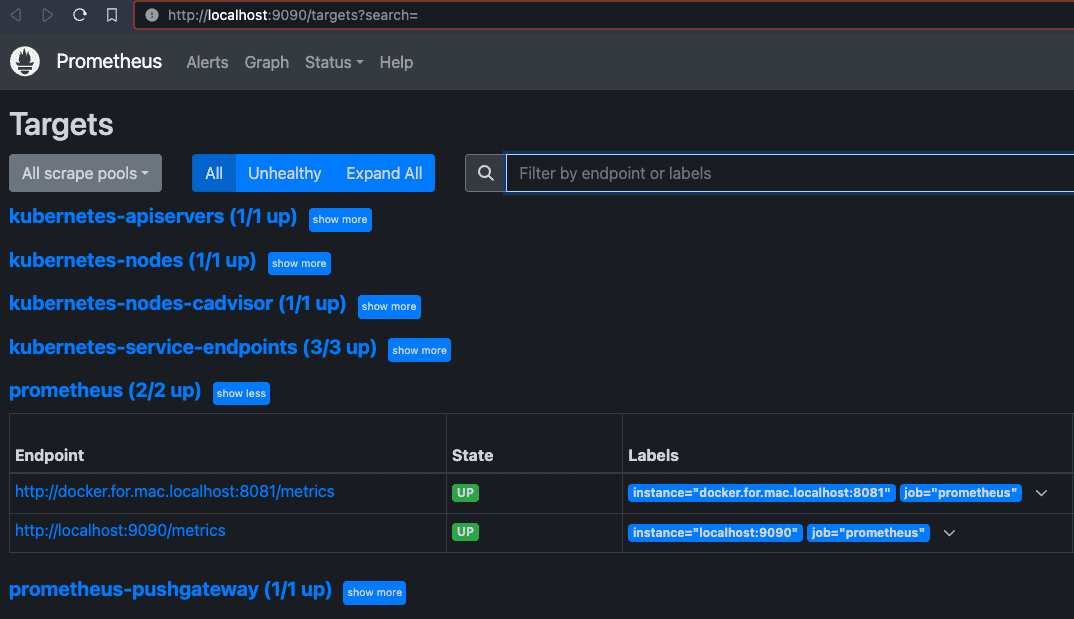Click the UP badge for docker.for.mac.localhost

point(465,493)
